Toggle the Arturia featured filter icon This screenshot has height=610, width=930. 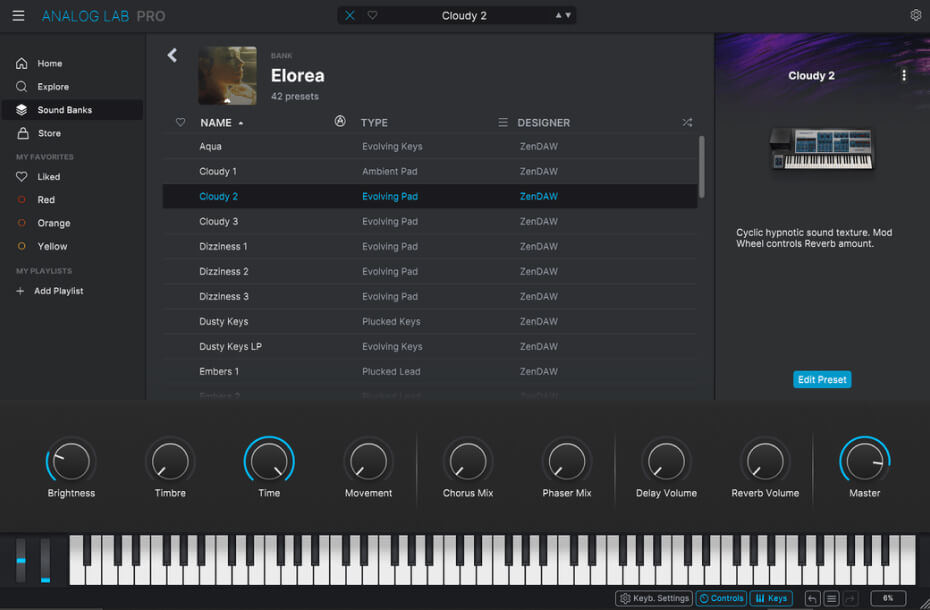[340, 121]
